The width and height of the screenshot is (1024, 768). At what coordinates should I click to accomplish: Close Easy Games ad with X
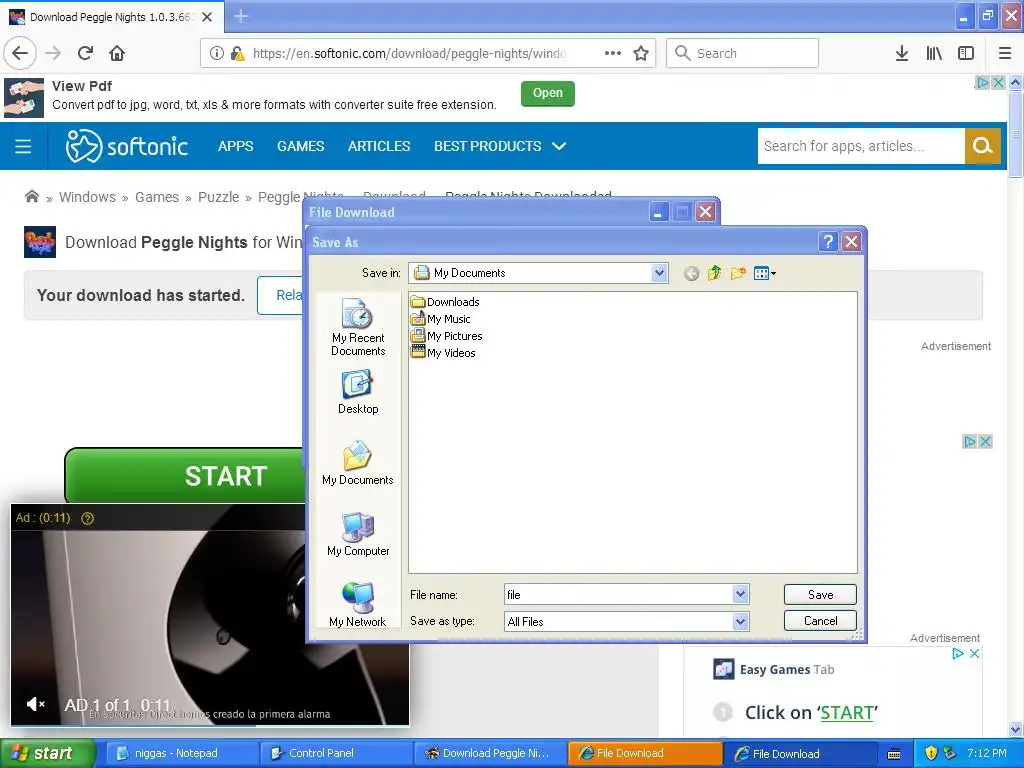coord(974,653)
